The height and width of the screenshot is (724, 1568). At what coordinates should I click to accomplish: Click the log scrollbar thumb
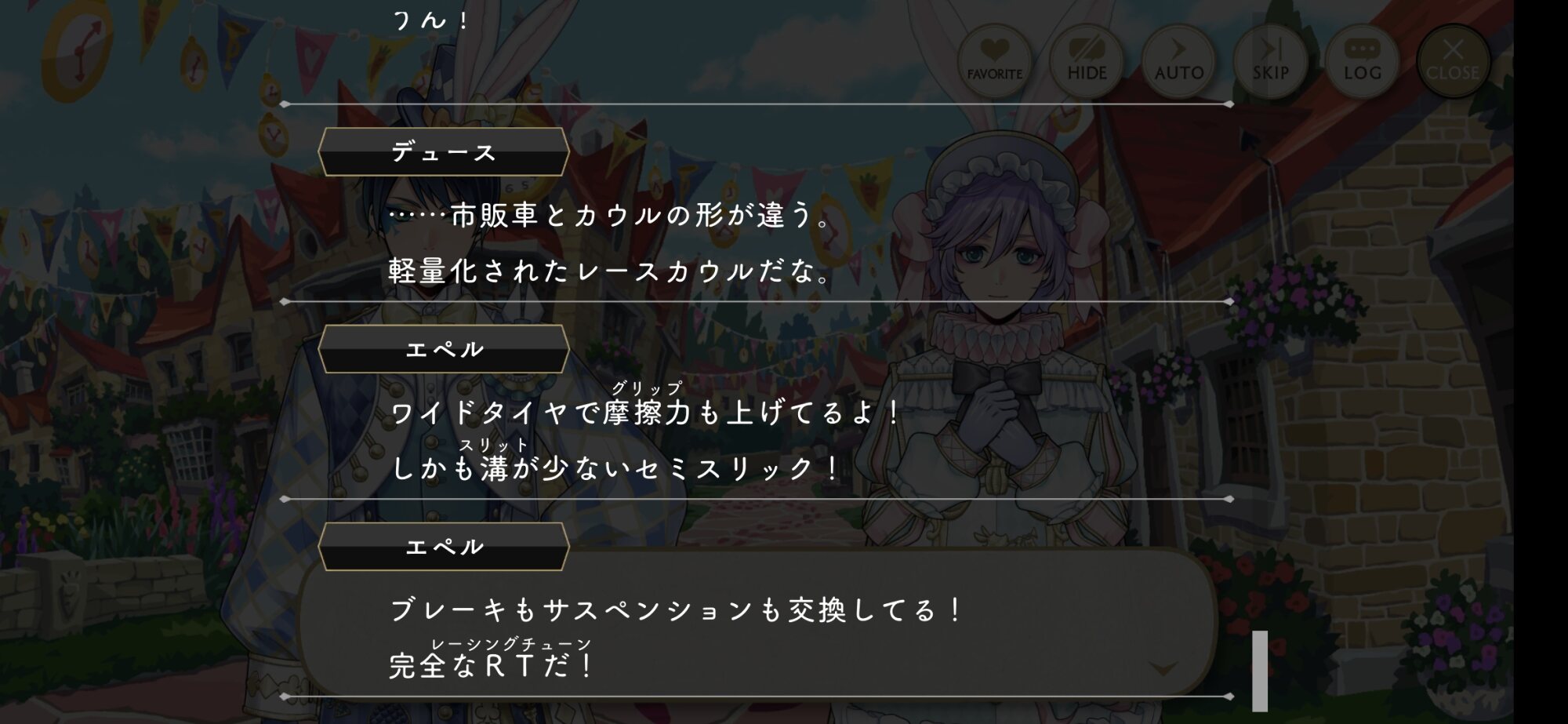click(x=1260, y=671)
